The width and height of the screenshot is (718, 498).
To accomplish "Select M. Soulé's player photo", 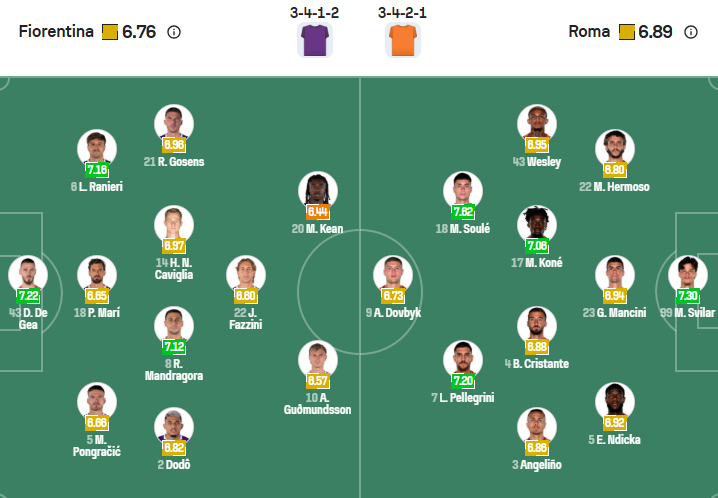I will [462, 191].
